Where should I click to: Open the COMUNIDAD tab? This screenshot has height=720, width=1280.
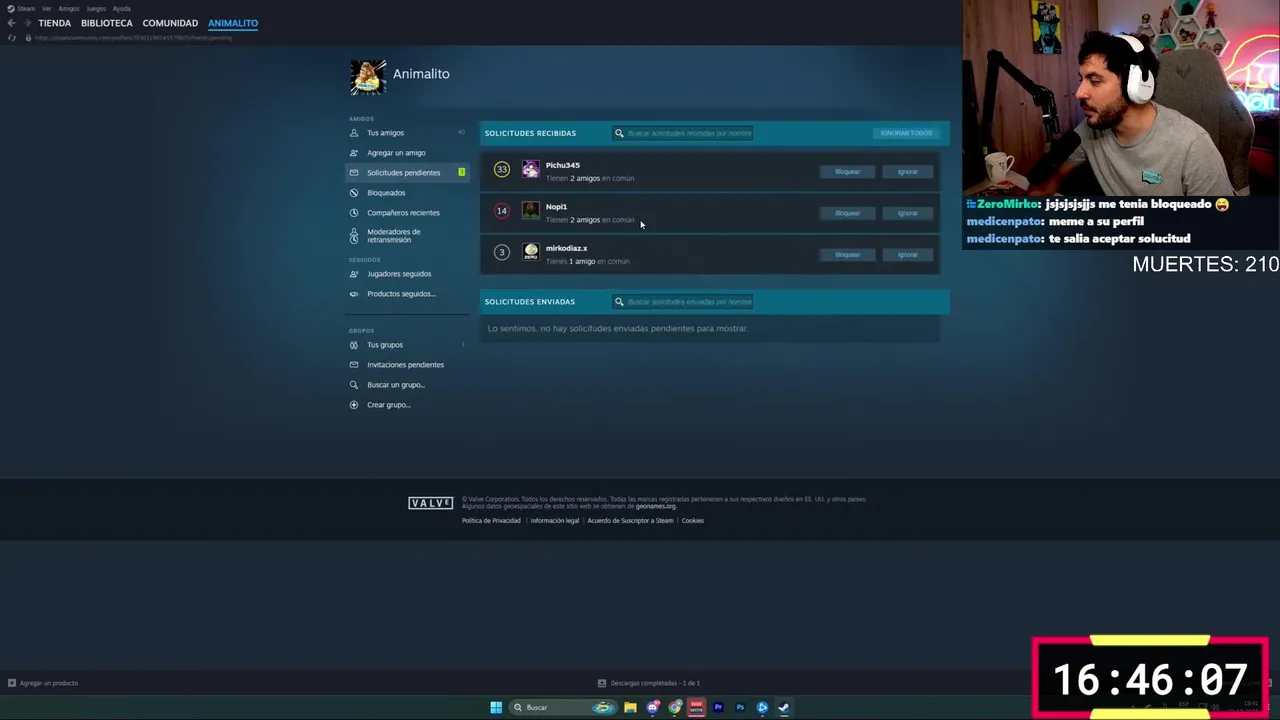[170, 23]
